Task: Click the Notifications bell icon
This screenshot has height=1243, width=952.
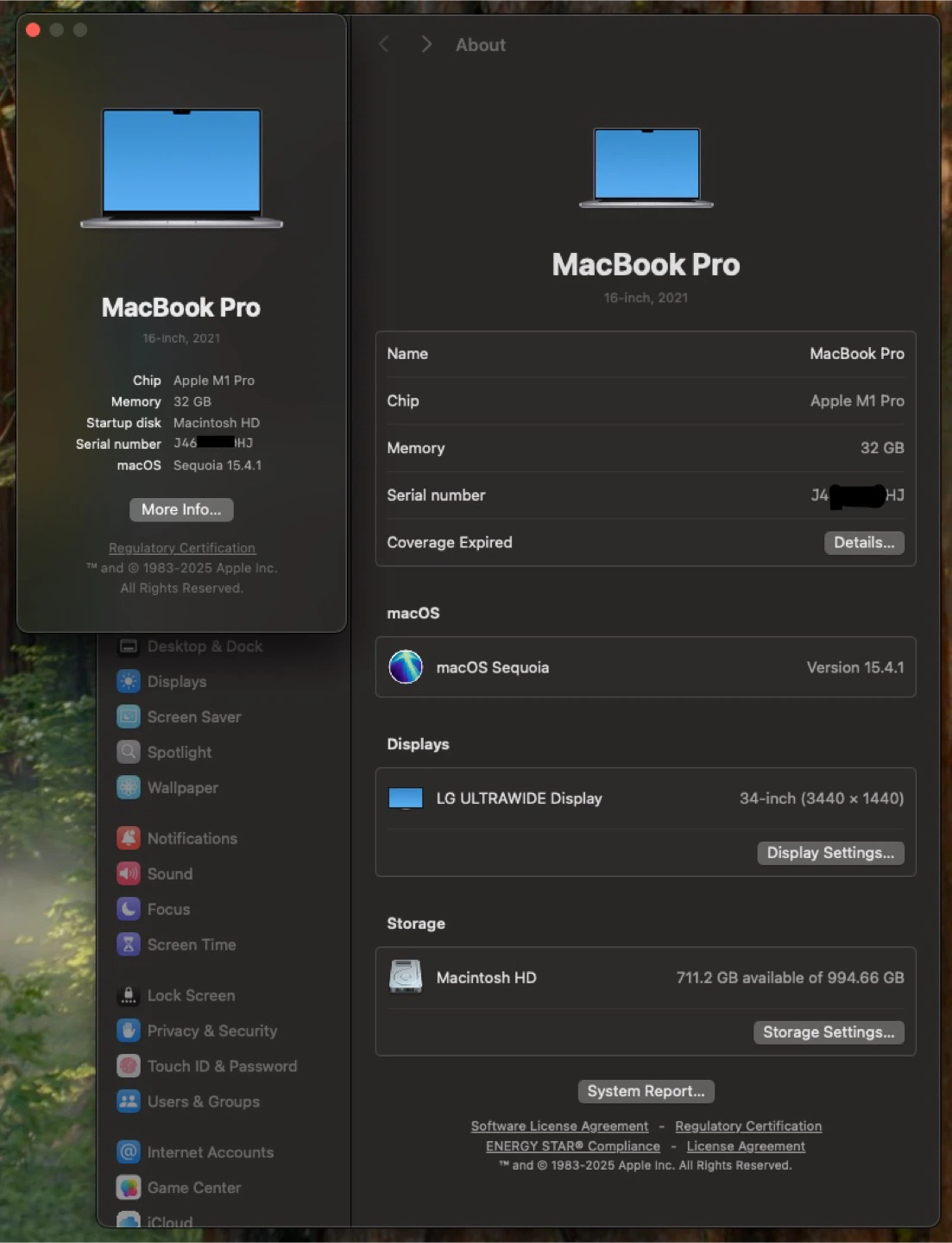Action: [129, 838]
